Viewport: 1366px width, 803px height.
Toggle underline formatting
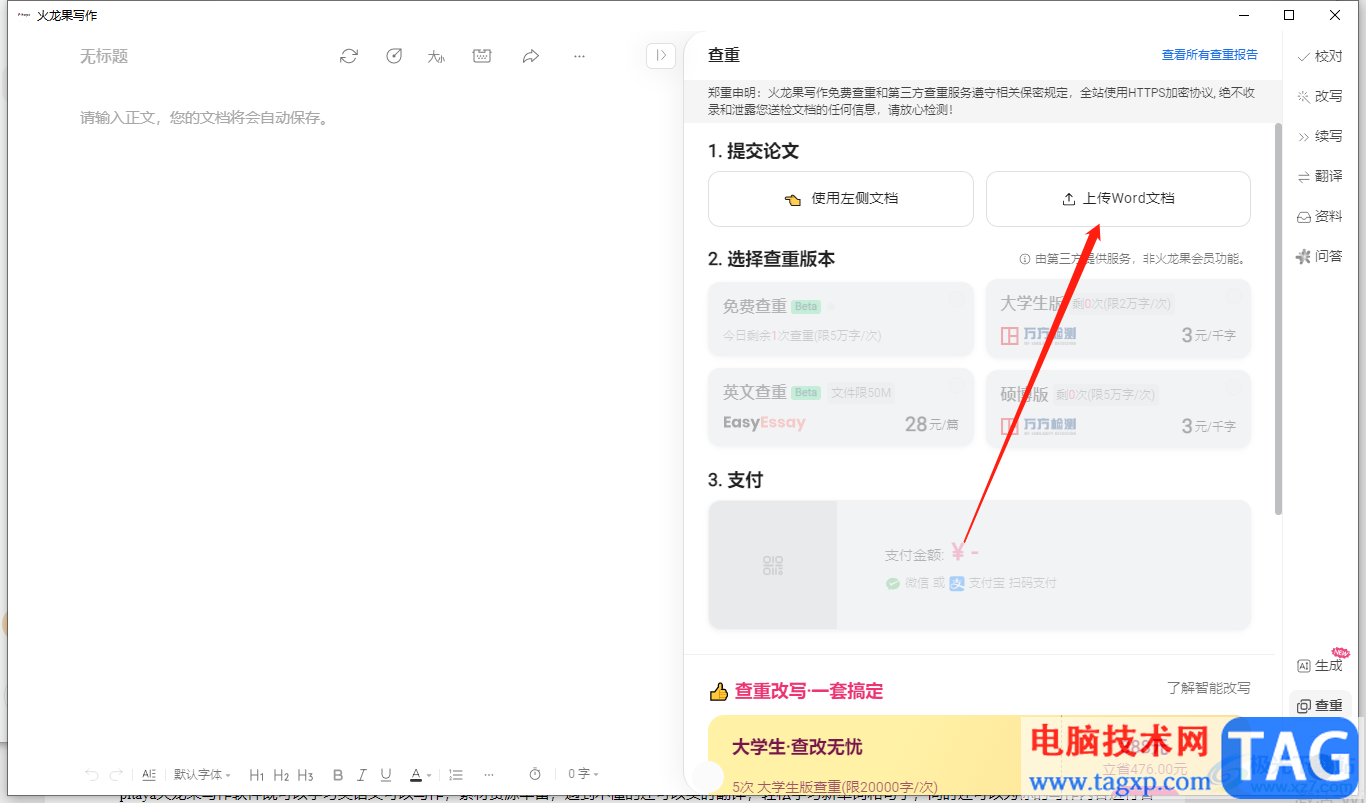tap(386, 775)
